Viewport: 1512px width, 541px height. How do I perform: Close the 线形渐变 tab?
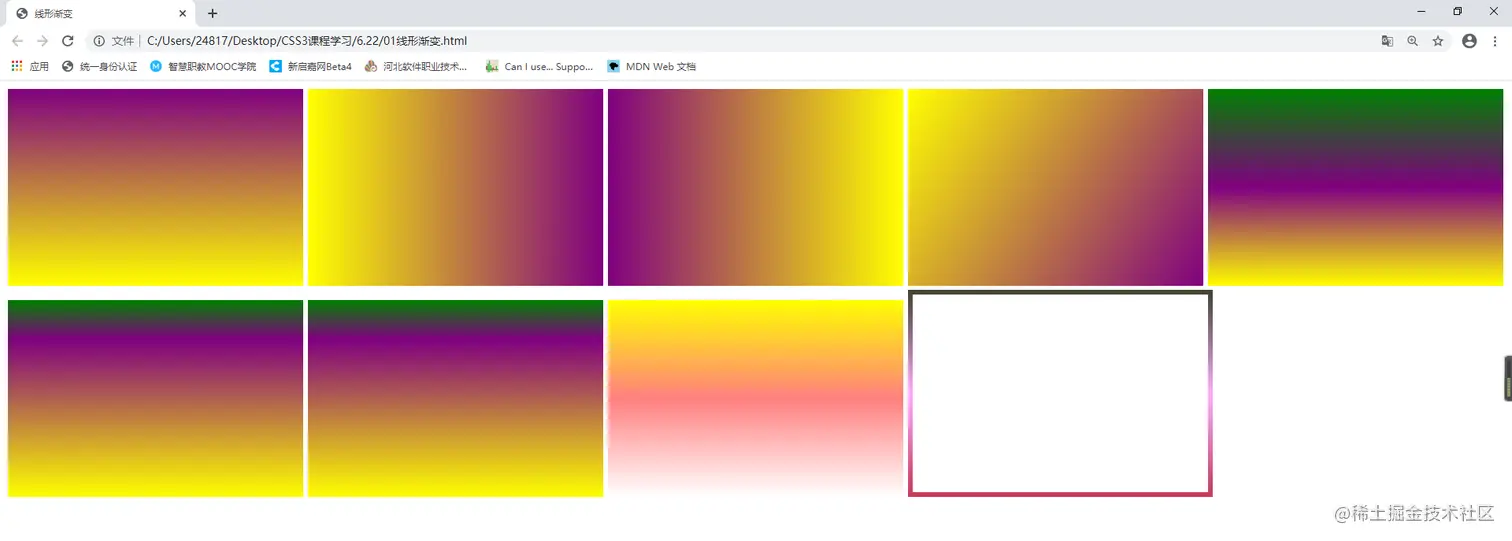183,14
